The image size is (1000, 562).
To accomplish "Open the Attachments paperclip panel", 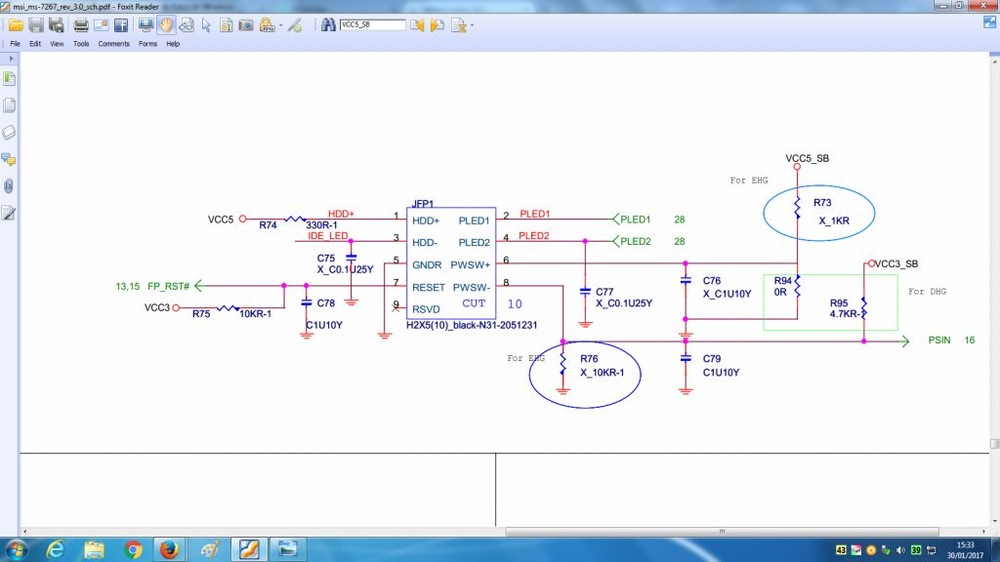I will (x=9, y=186).
